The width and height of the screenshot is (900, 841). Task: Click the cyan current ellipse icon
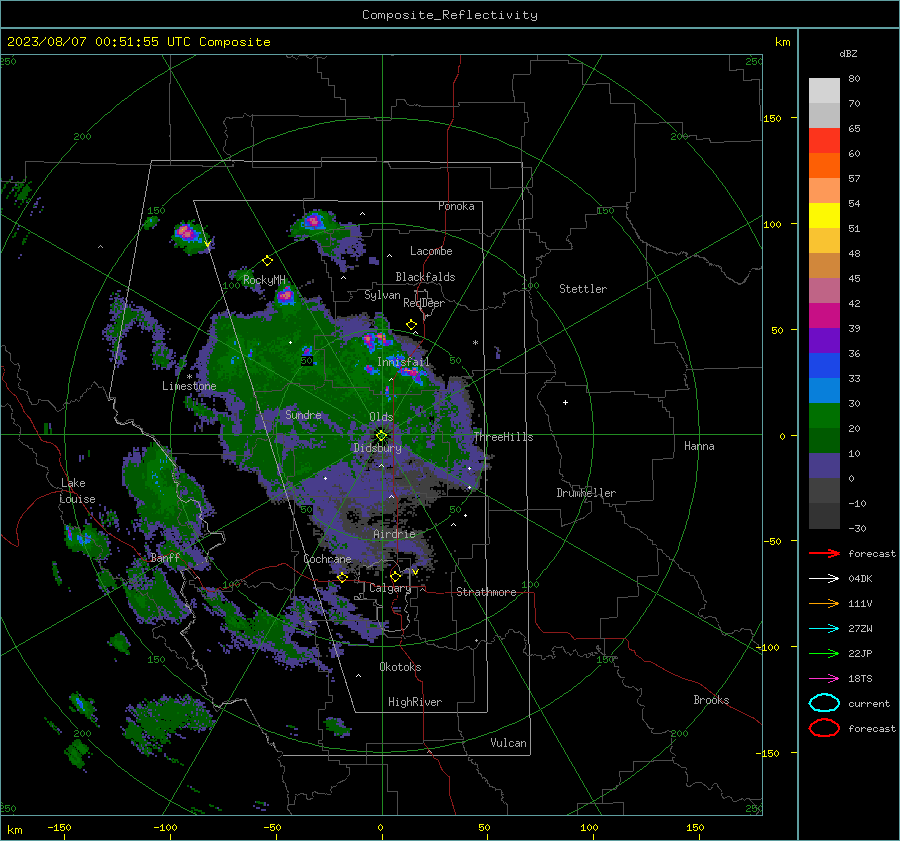824,703
